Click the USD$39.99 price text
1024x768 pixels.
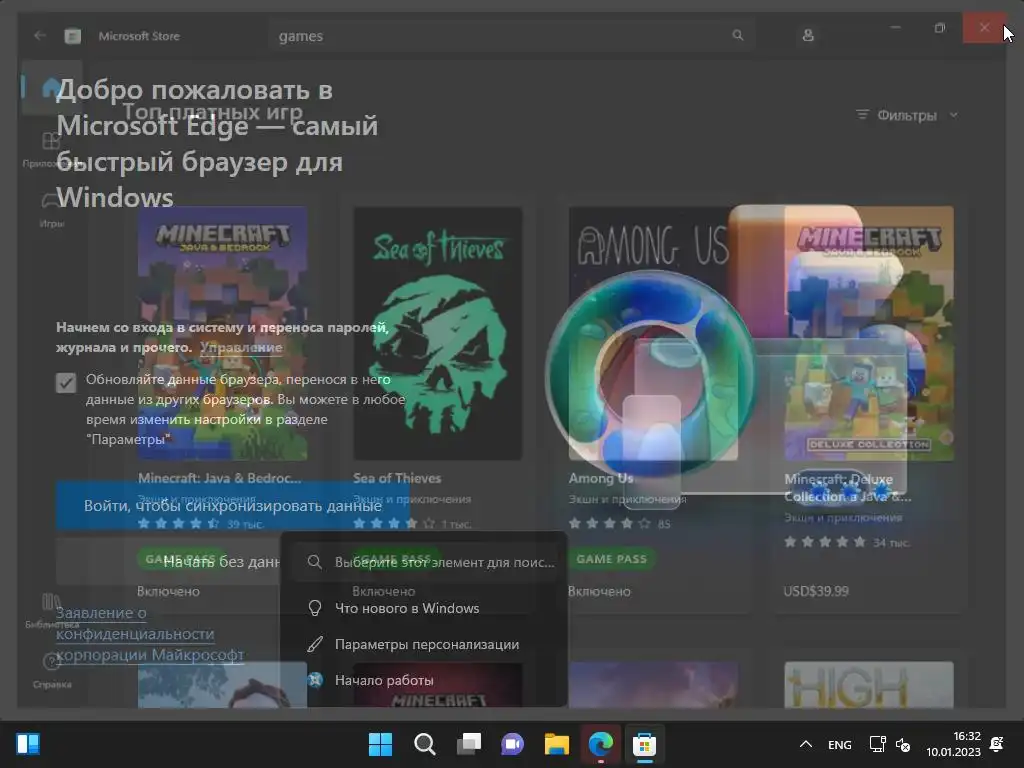coord(816,591)
